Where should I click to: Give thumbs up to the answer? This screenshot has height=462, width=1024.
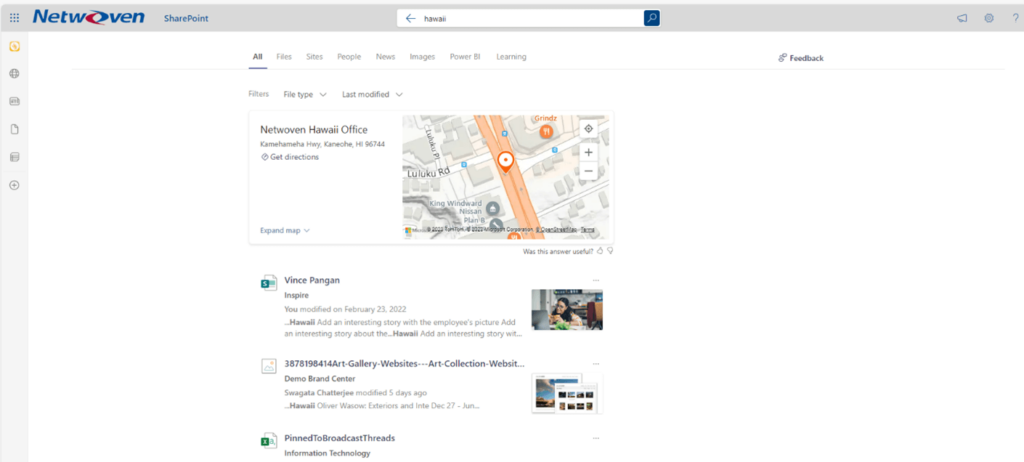tap(600, 250)
